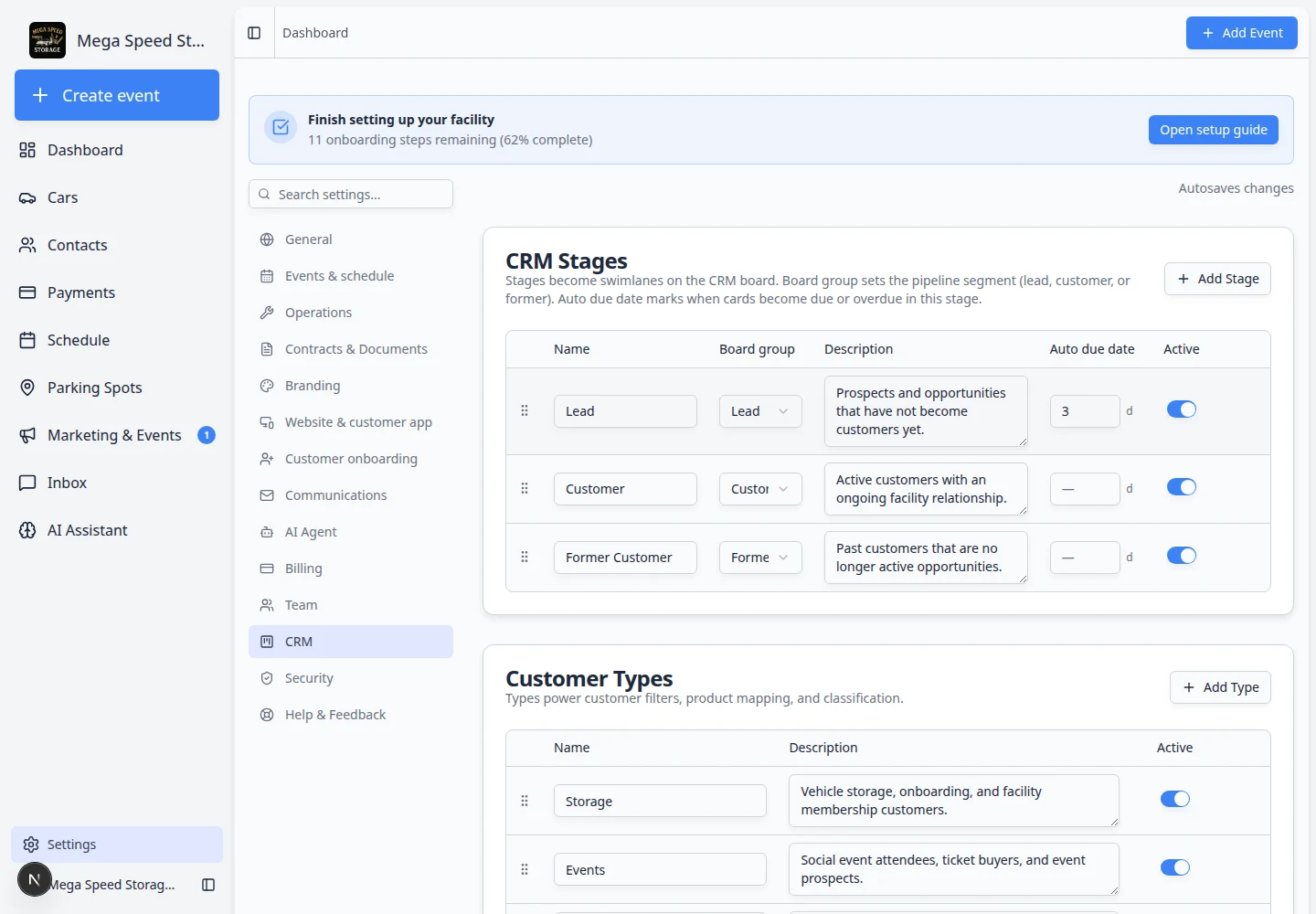Click the Customer auto due date field
The width and height of the screenshot is (1316, 914).
[x=1085, y=489]
